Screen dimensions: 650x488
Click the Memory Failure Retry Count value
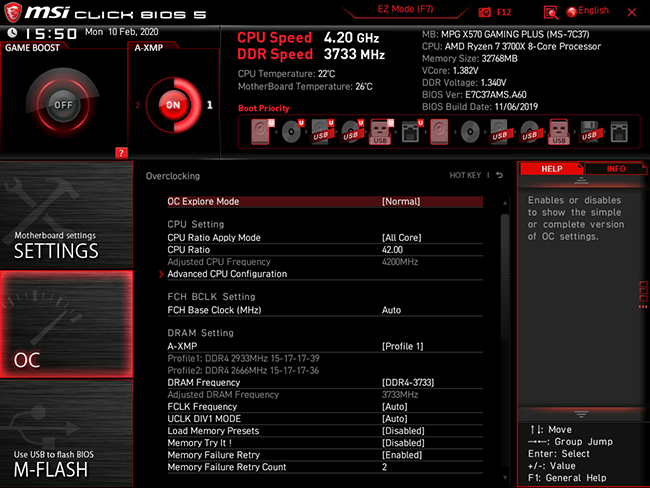tap(384, 467)
